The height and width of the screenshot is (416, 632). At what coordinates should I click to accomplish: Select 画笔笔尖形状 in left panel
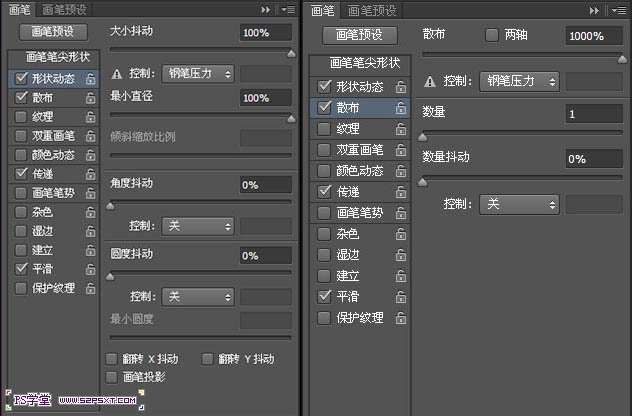coord(57,57)
